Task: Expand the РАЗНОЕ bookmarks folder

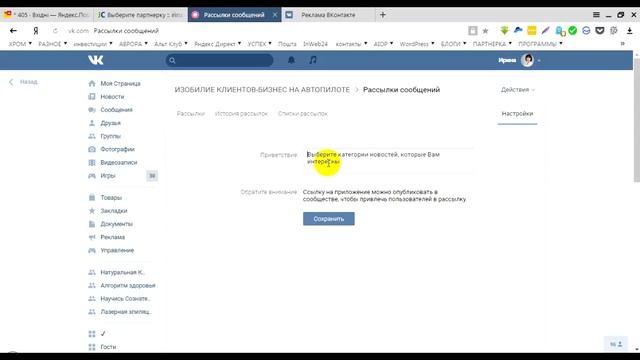Action: coord(53,44)
